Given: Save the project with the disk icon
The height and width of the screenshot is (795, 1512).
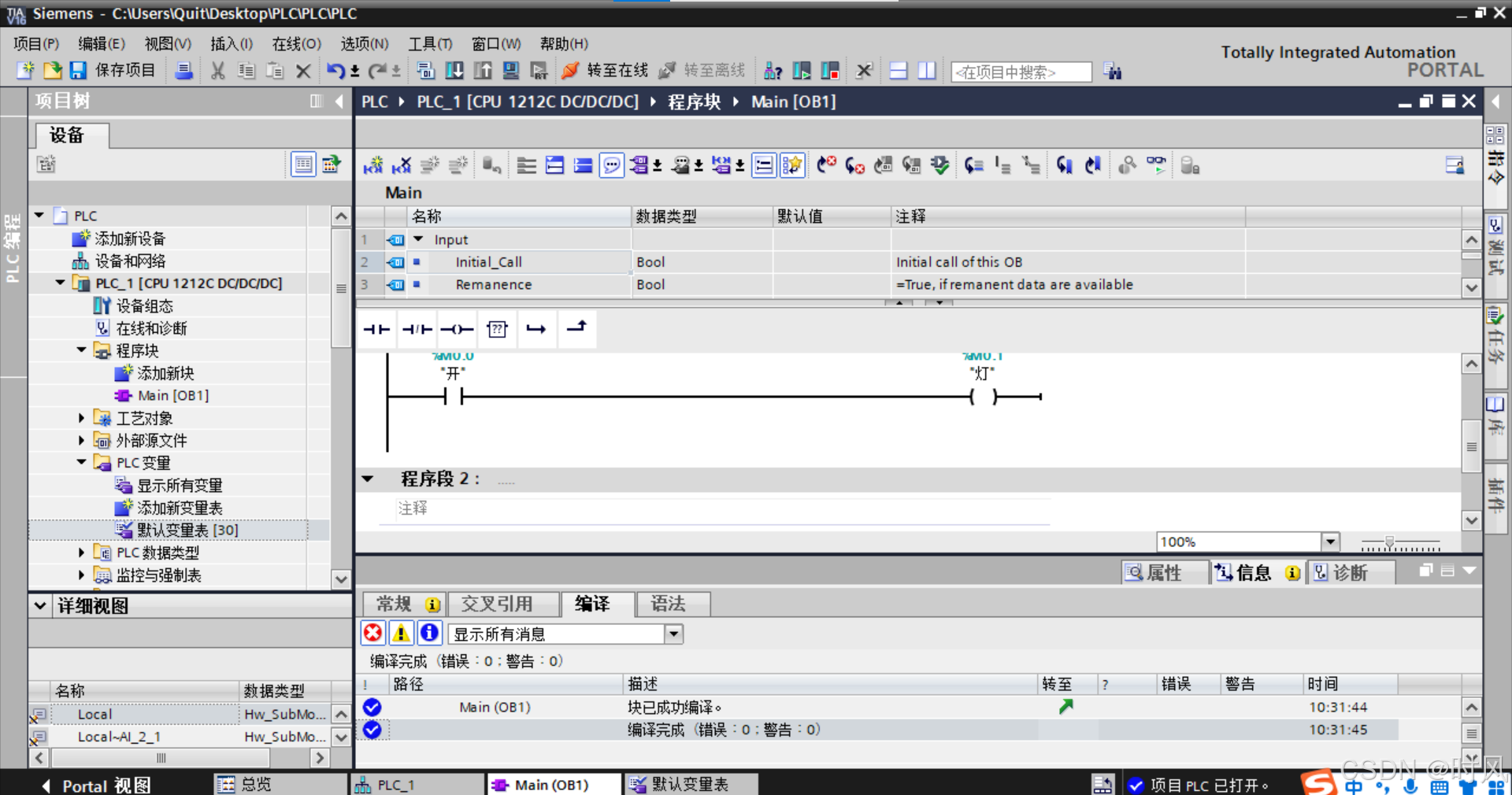Looking at the screenshot, I should coord(78,71).
